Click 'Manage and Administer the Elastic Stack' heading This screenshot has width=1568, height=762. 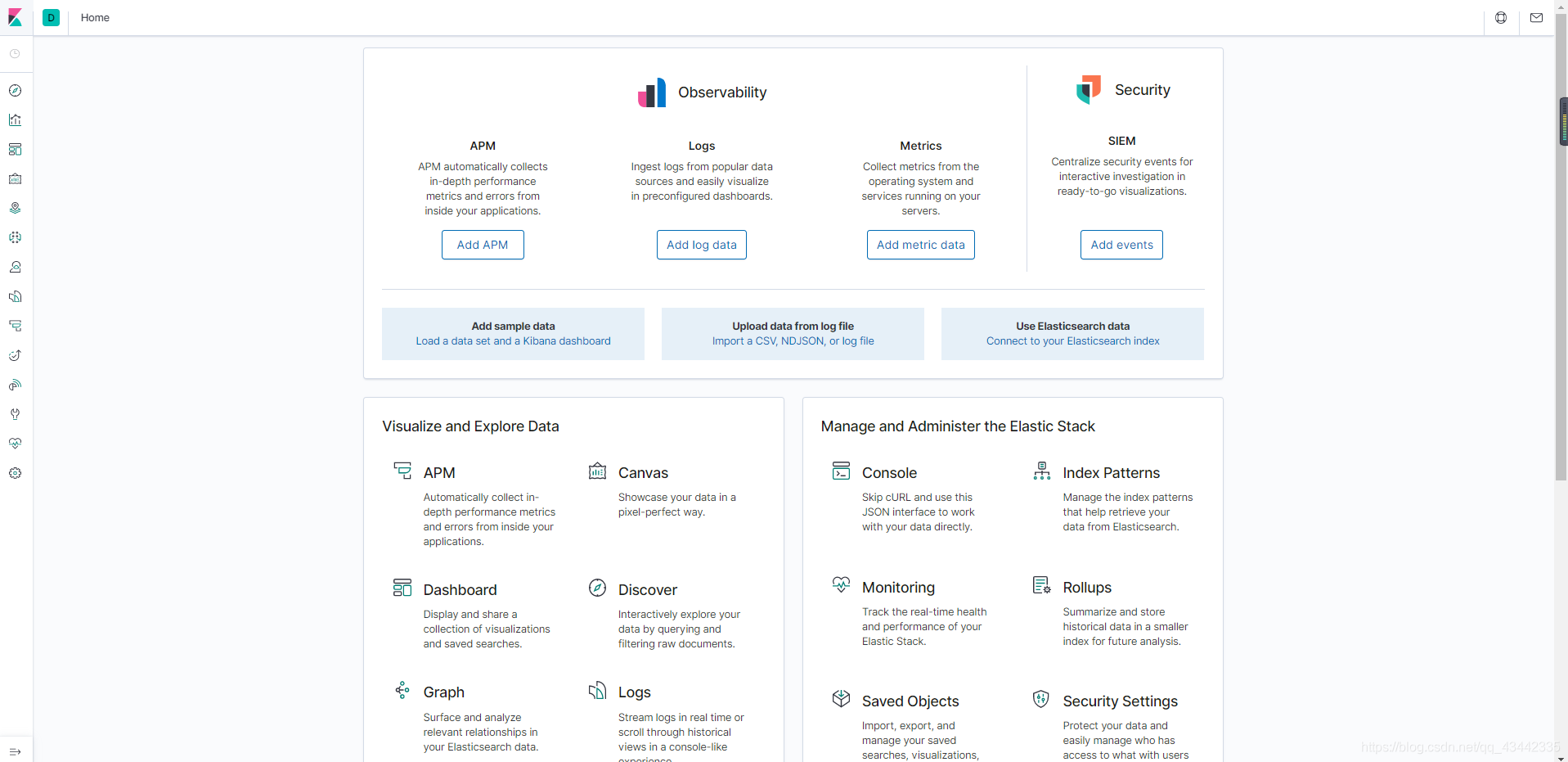(x=958, y=426)
